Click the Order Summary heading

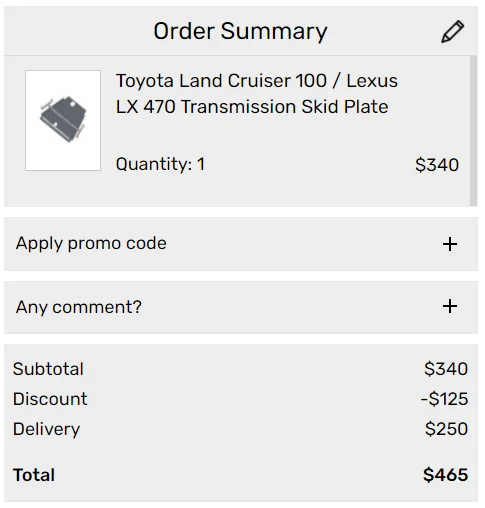coord(240,31)
